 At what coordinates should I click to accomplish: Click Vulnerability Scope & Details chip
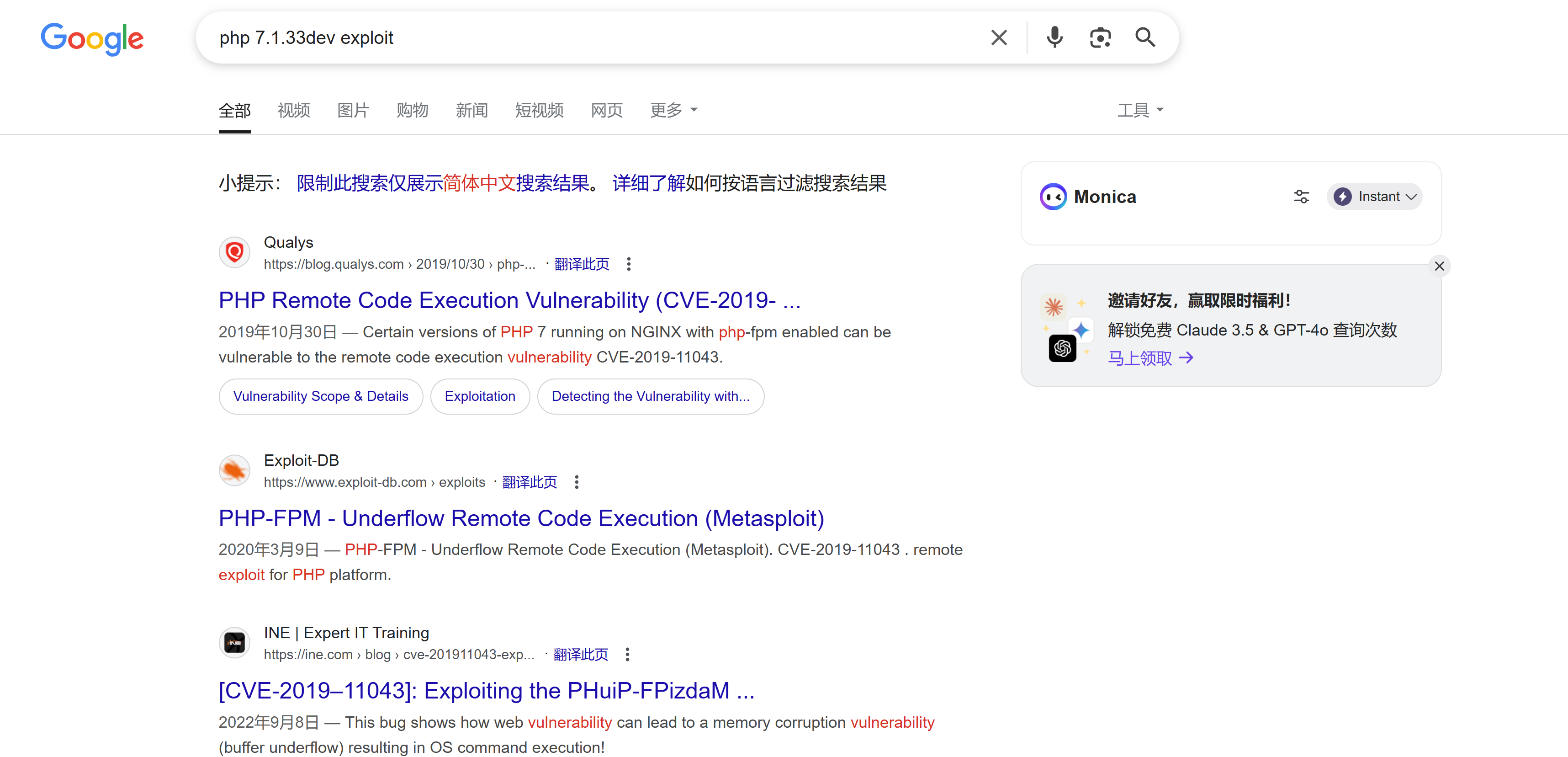[x=321, y=396]
